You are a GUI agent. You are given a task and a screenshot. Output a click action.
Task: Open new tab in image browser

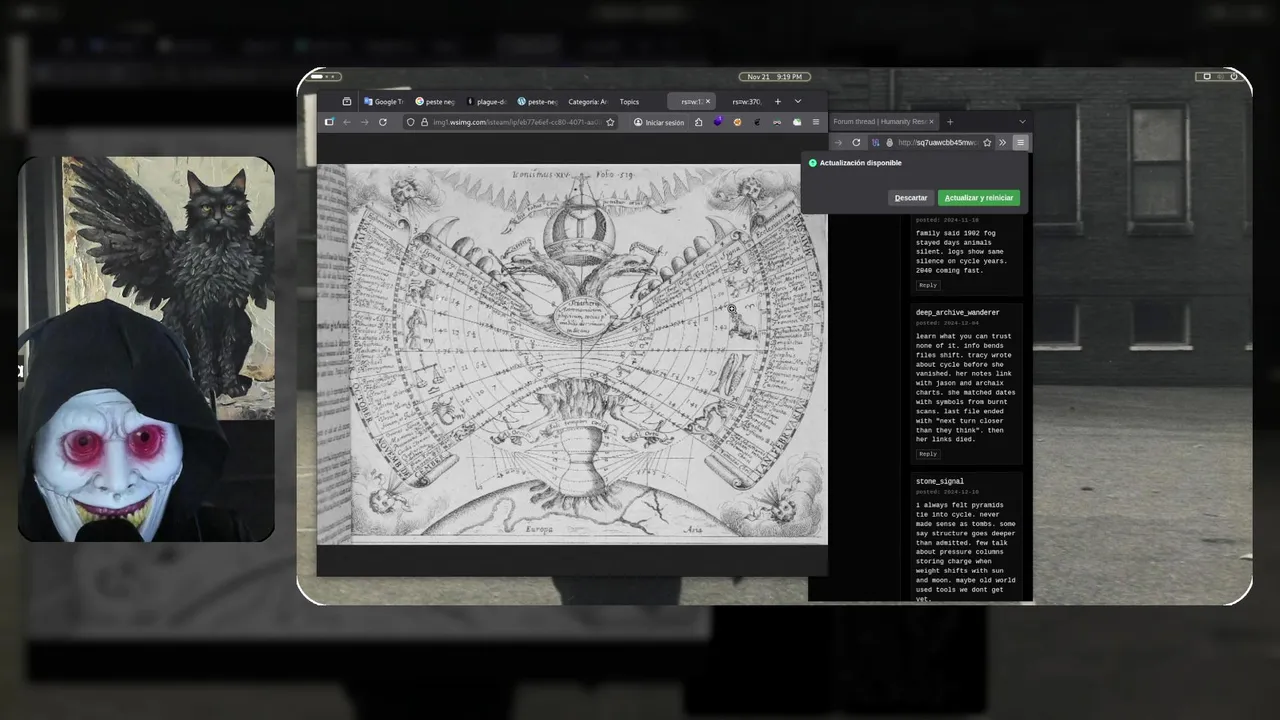coord(777,101)
